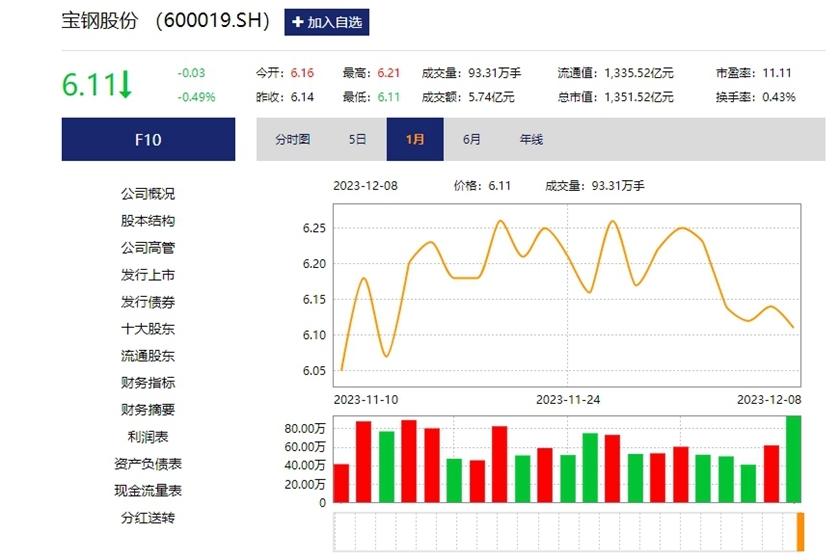
Task: Click the 最高 6.21 value
Action: (388, 73)
